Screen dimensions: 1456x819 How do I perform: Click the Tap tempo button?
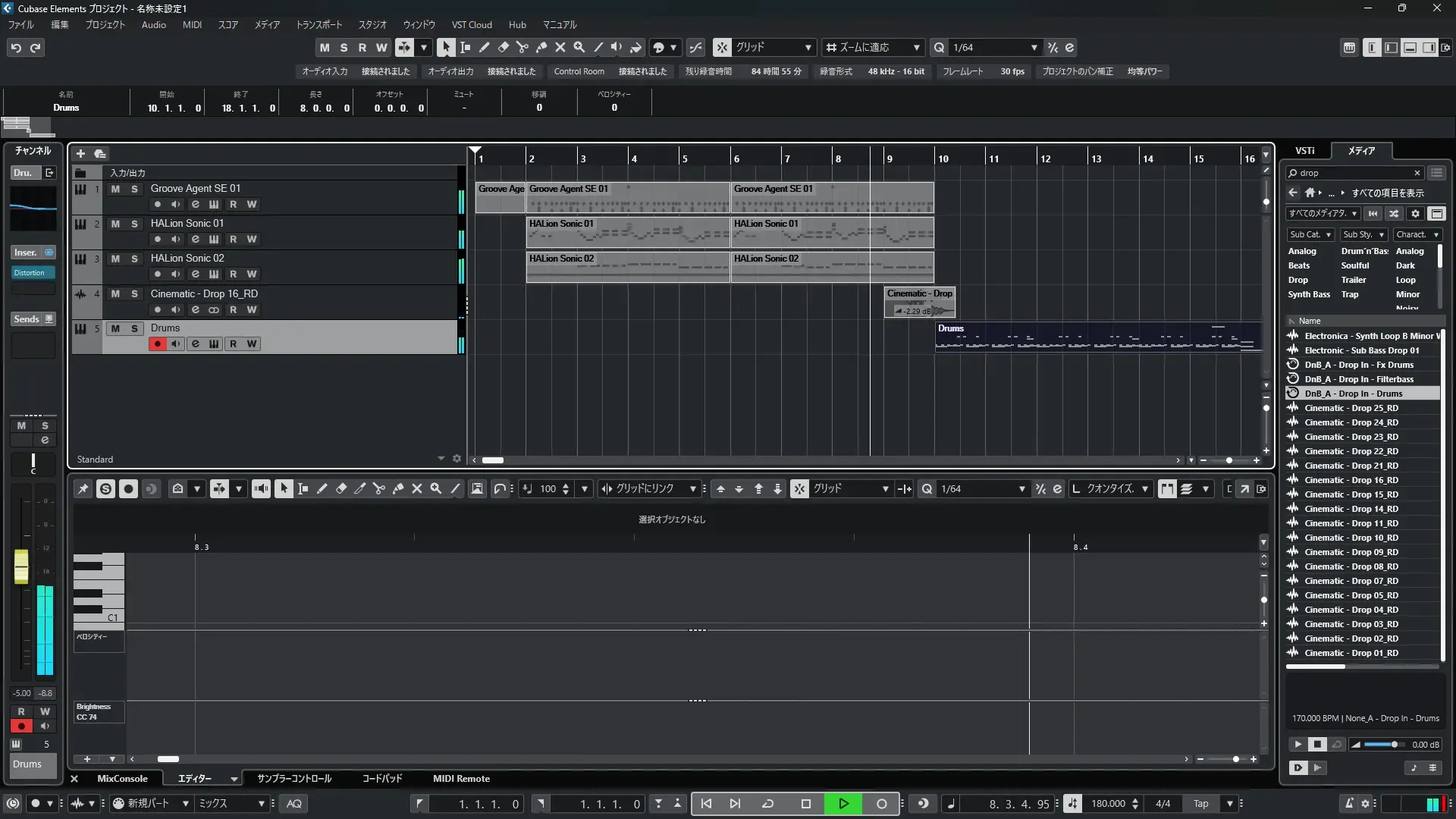pyautogui.click(x=1200, y=803)
